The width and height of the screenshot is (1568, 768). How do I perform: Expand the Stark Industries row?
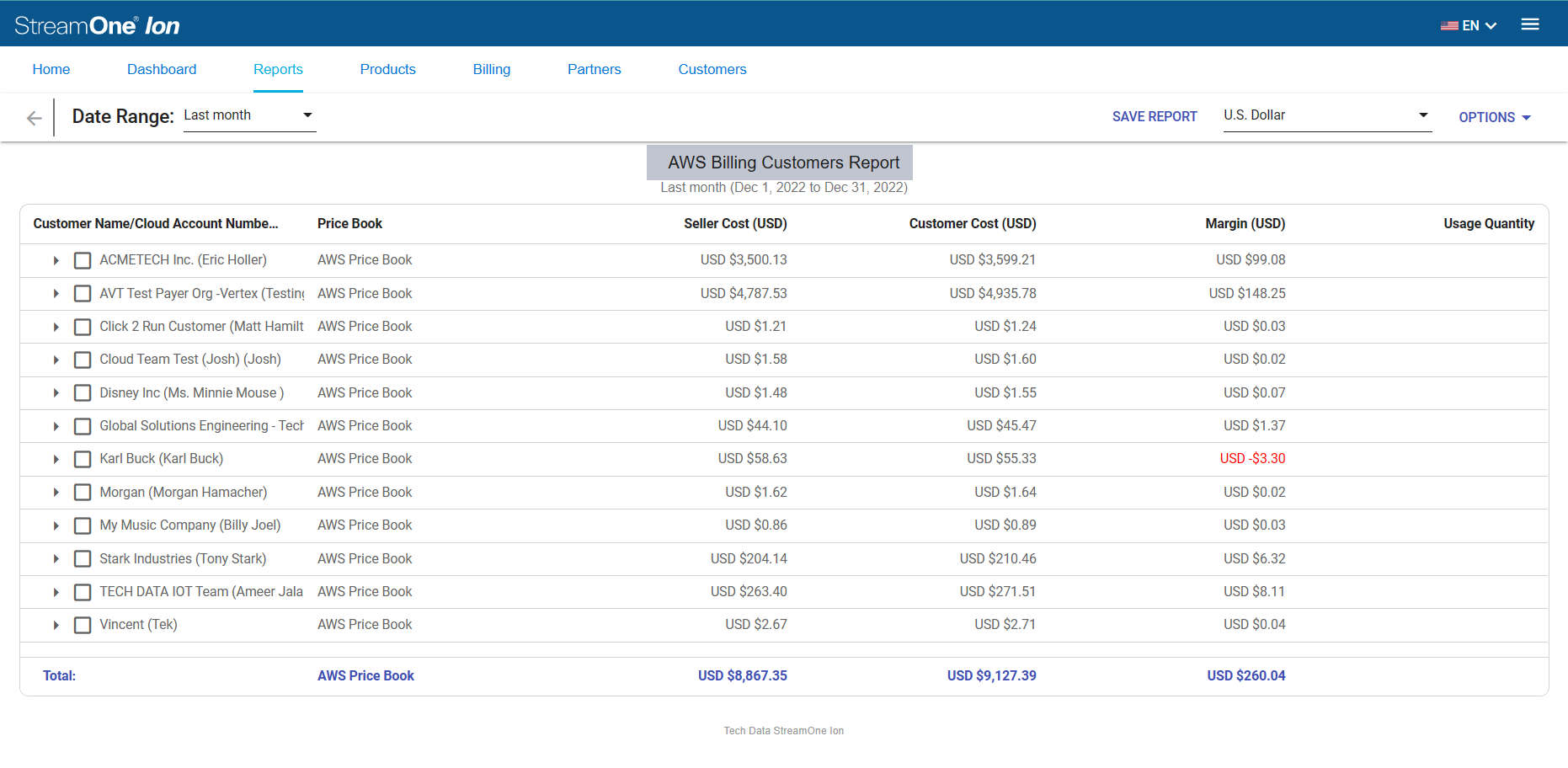pos(56,559)
